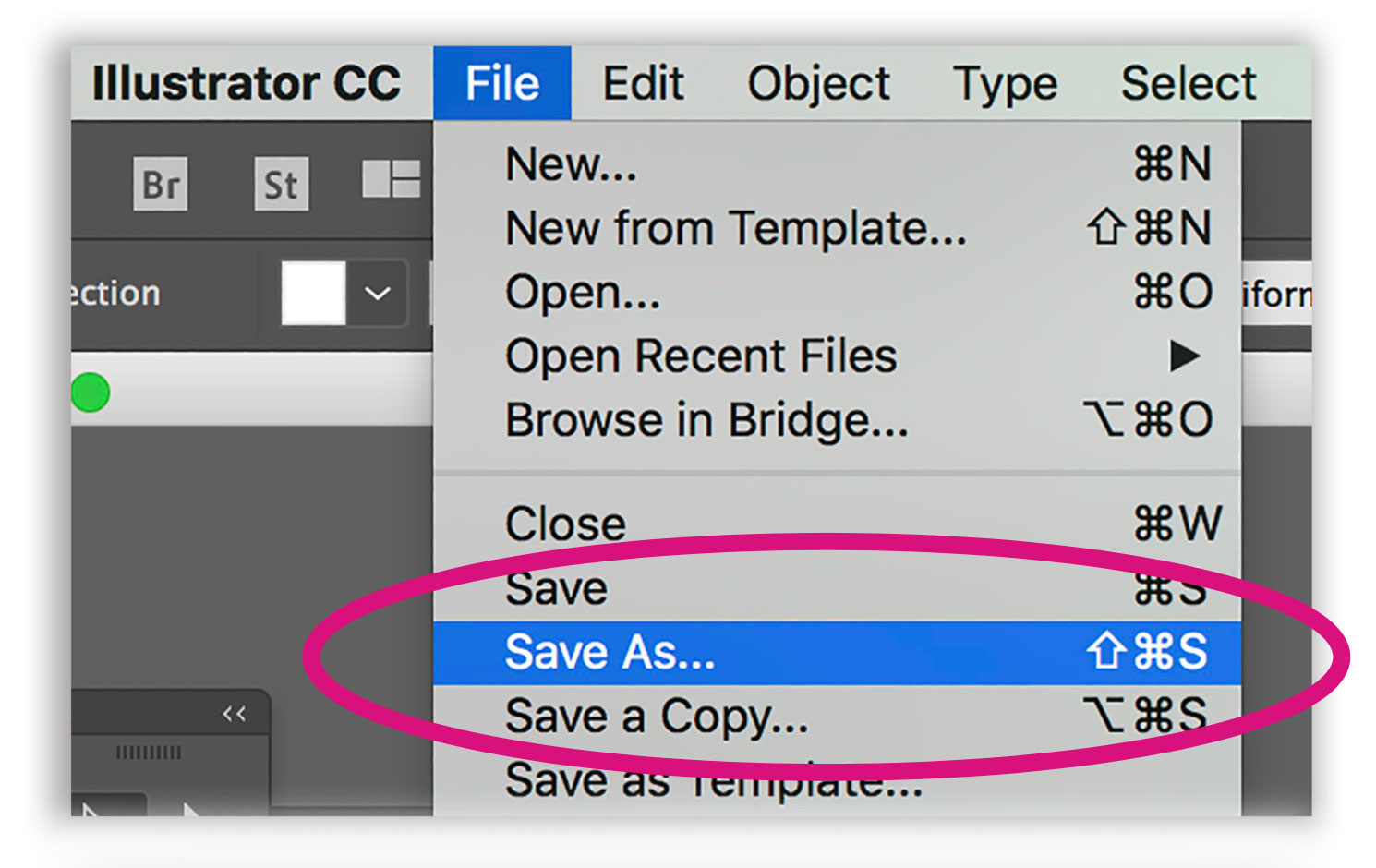The width and height of the screenshot is (1376, 868).
Task: Click the white fill color swatch
Action: coord(310,294)
